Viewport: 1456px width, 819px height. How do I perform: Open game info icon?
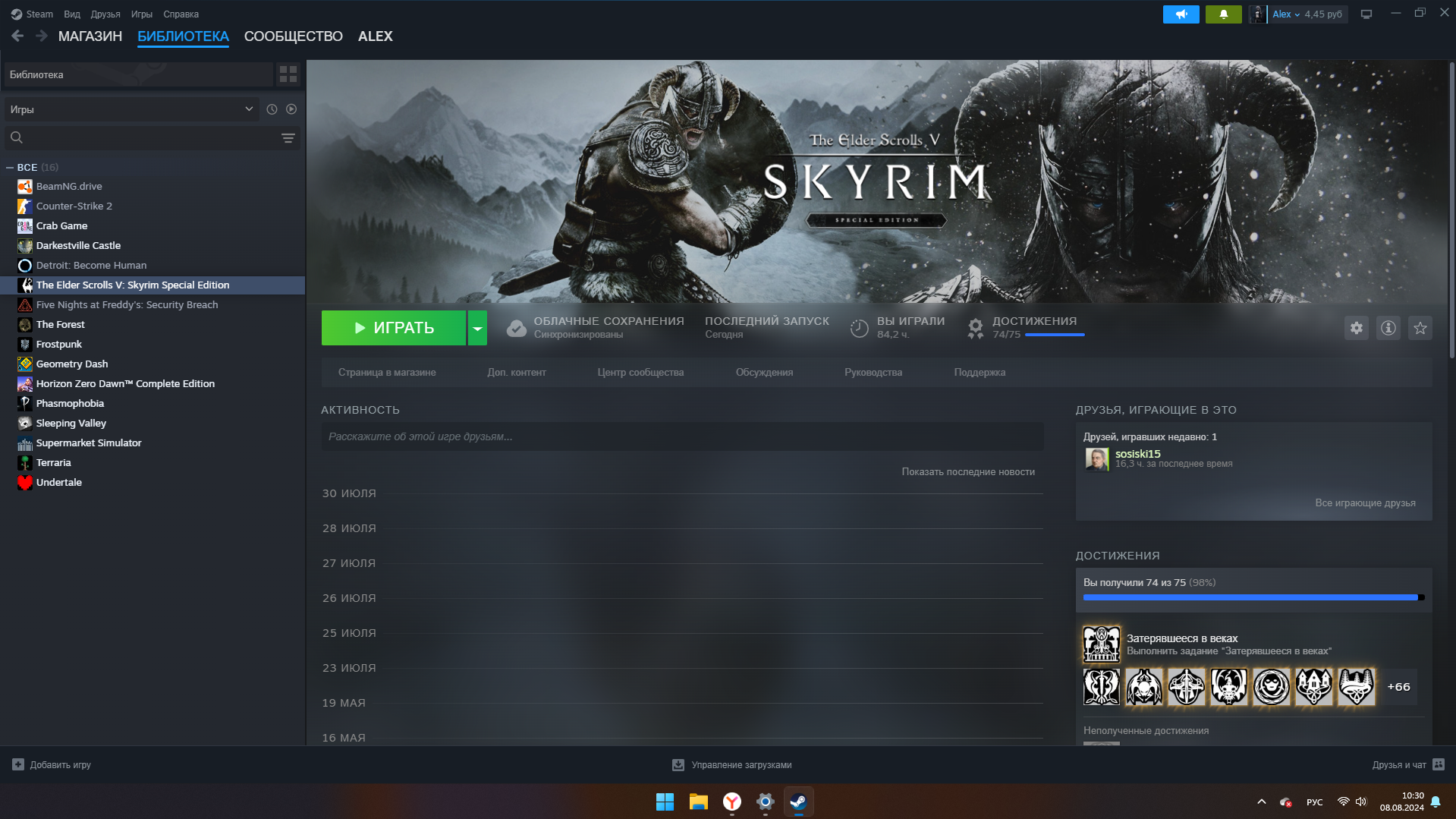click(1388, 328)
